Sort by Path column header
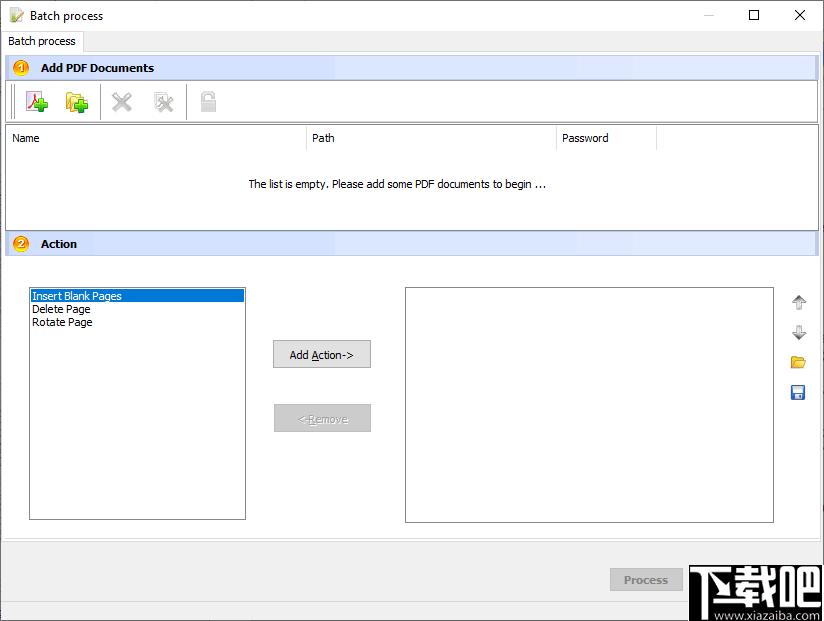824x621 pixels. (431, 138)
